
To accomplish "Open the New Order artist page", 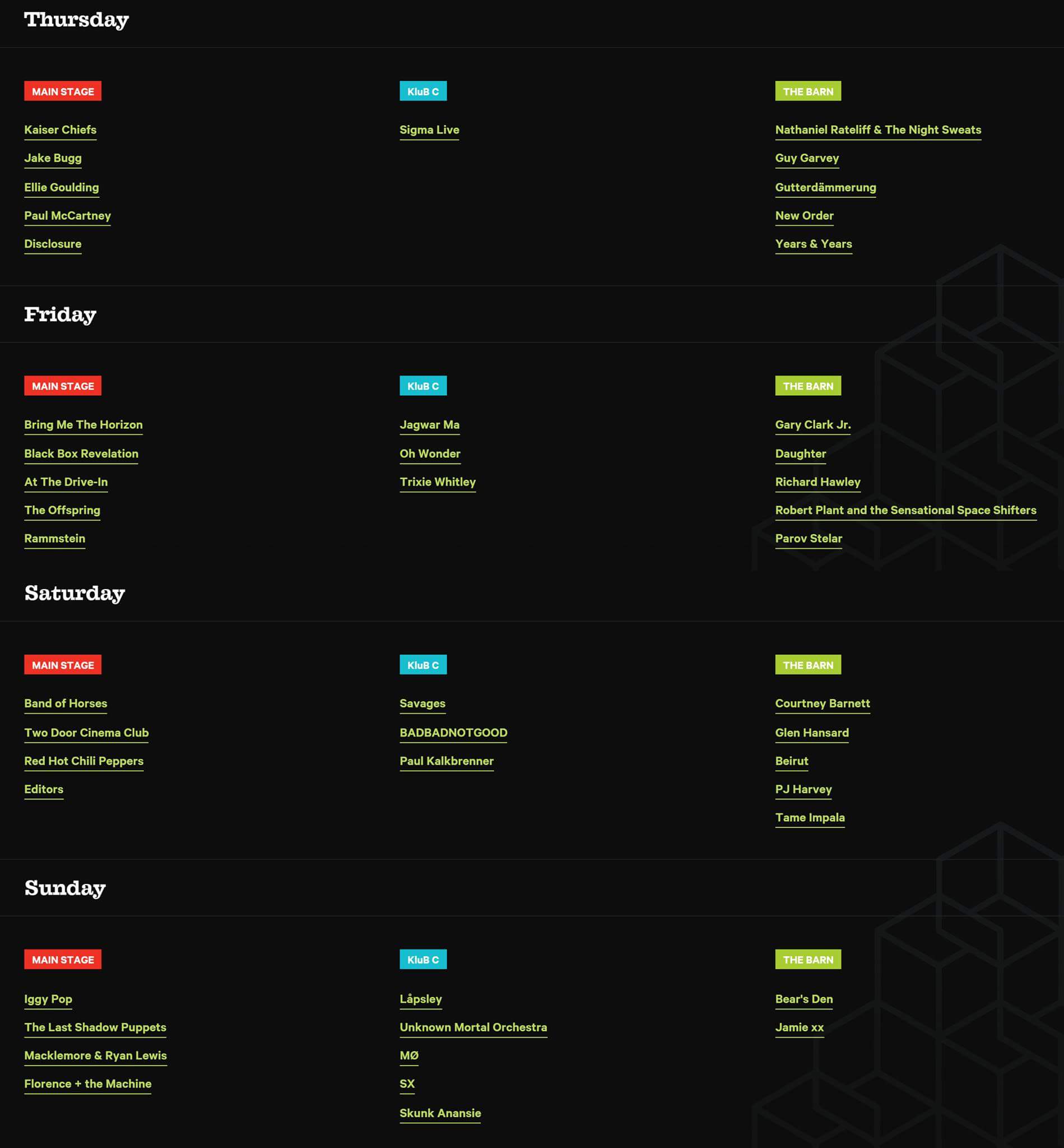I will point(805,216).
